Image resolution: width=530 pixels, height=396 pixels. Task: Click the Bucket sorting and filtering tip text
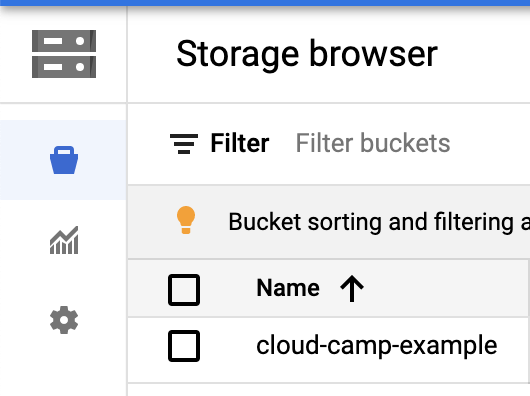point(379,222)
